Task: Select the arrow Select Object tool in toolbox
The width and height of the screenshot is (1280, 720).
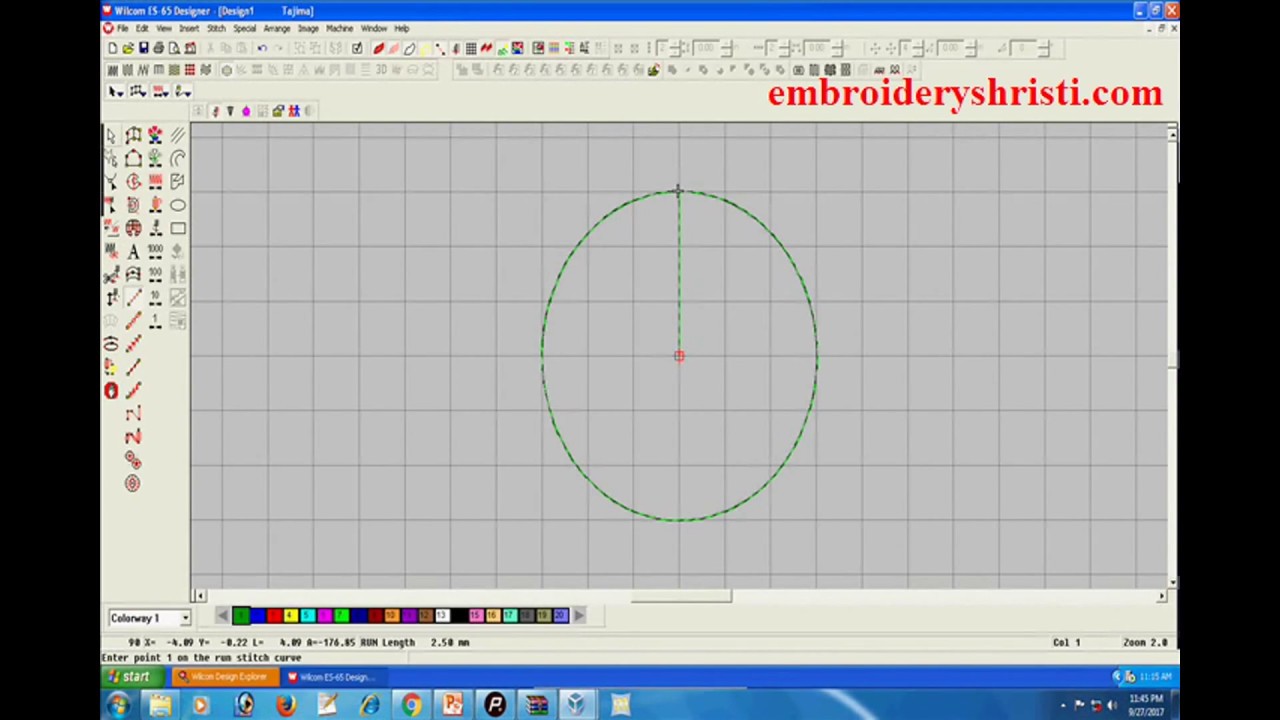Action: click(x=111, y=135)
